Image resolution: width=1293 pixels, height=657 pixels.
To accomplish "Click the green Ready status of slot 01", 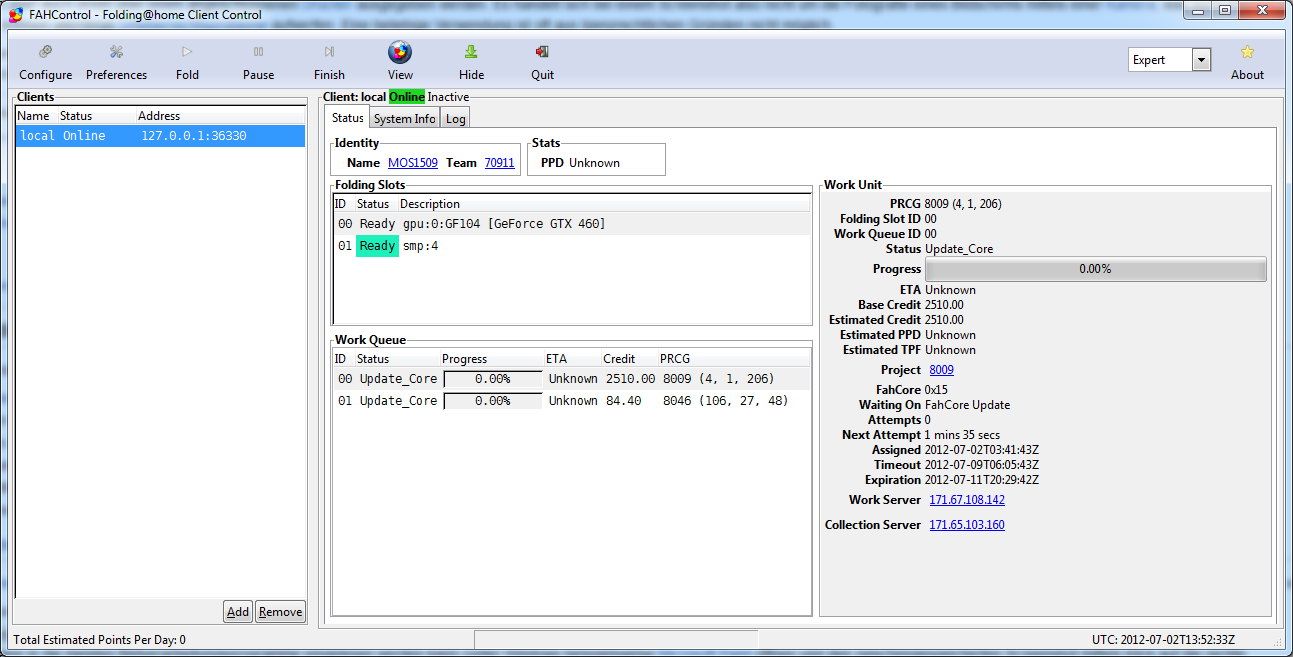I will coord(377,246).
